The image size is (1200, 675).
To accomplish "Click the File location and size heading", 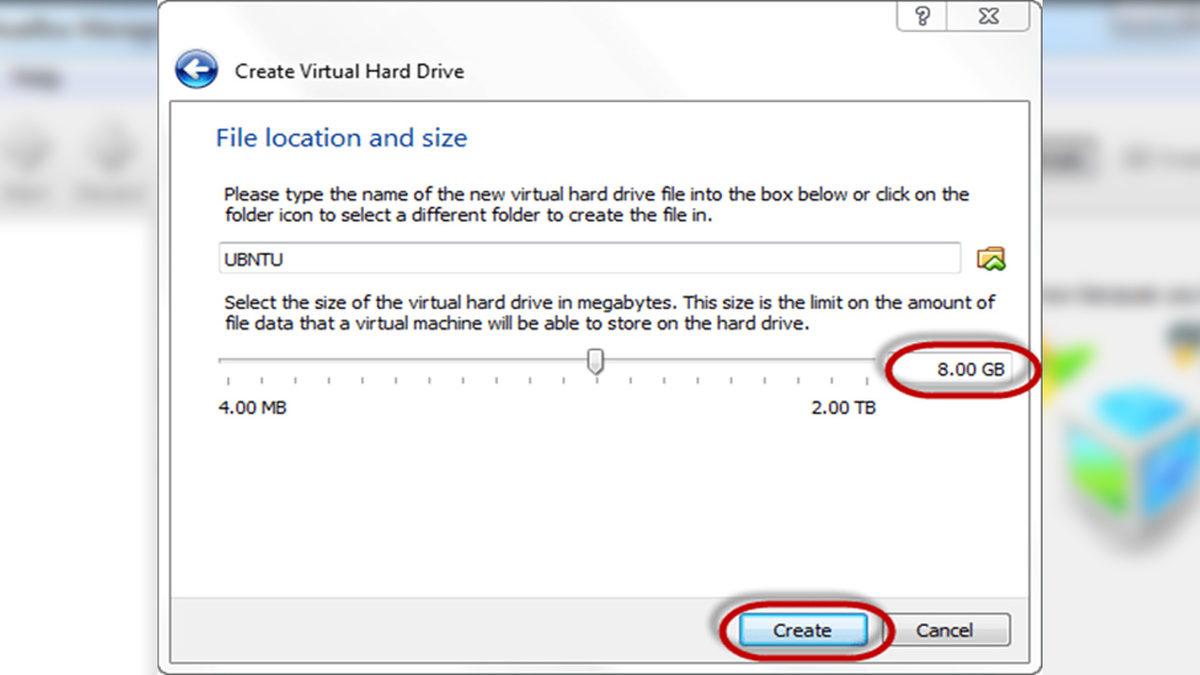I will coord(341,138).
